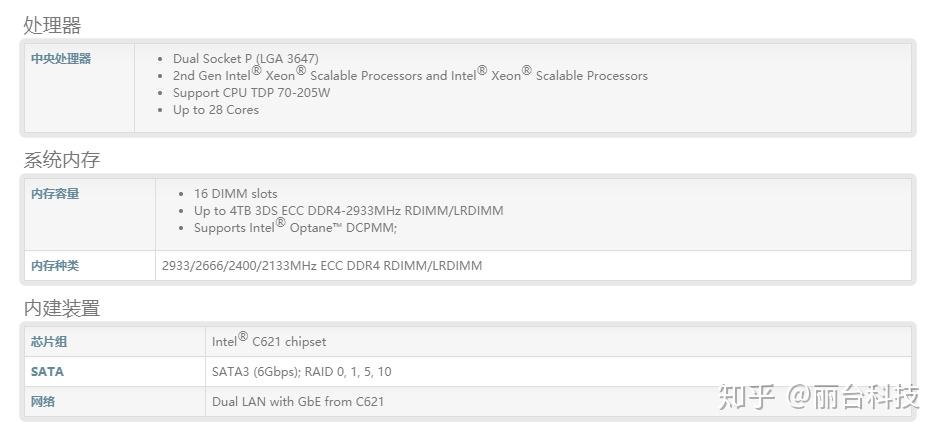This screenshot has width=944, height=435.
Task: Click Intel C621 chipset text
Action: tap(269, 342)
